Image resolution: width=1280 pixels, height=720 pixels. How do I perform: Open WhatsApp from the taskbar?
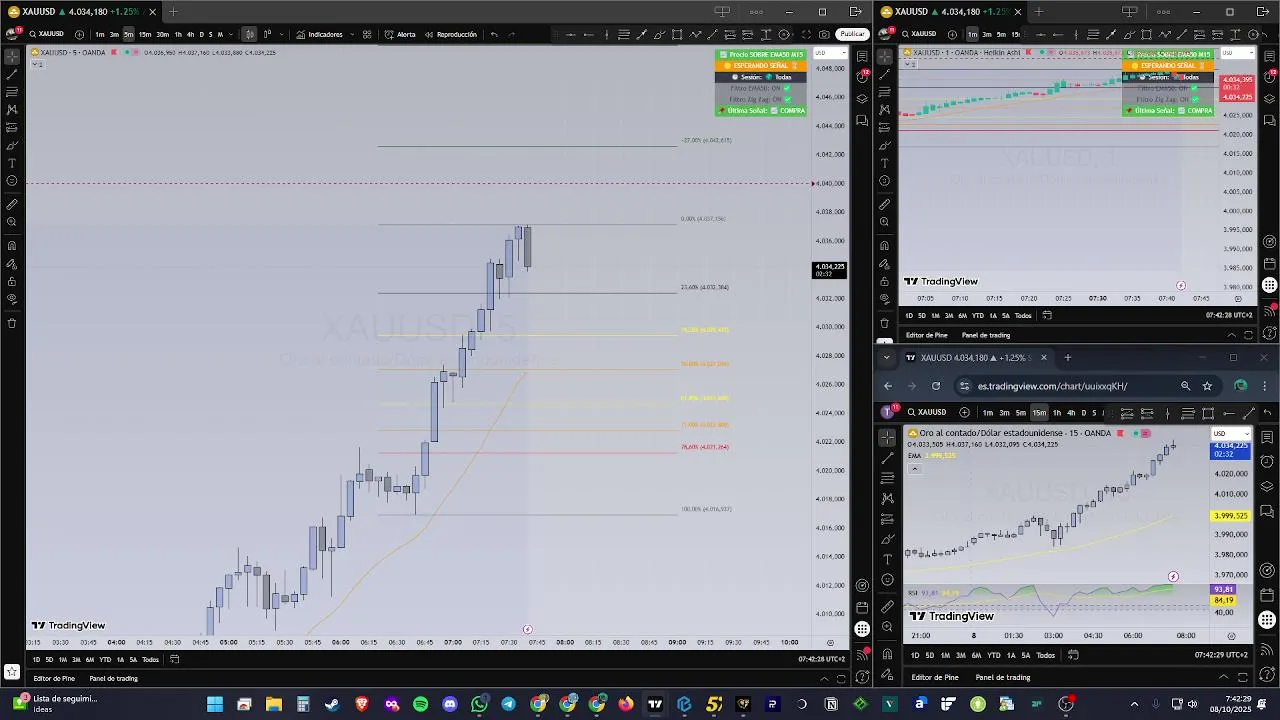(479, 704)
